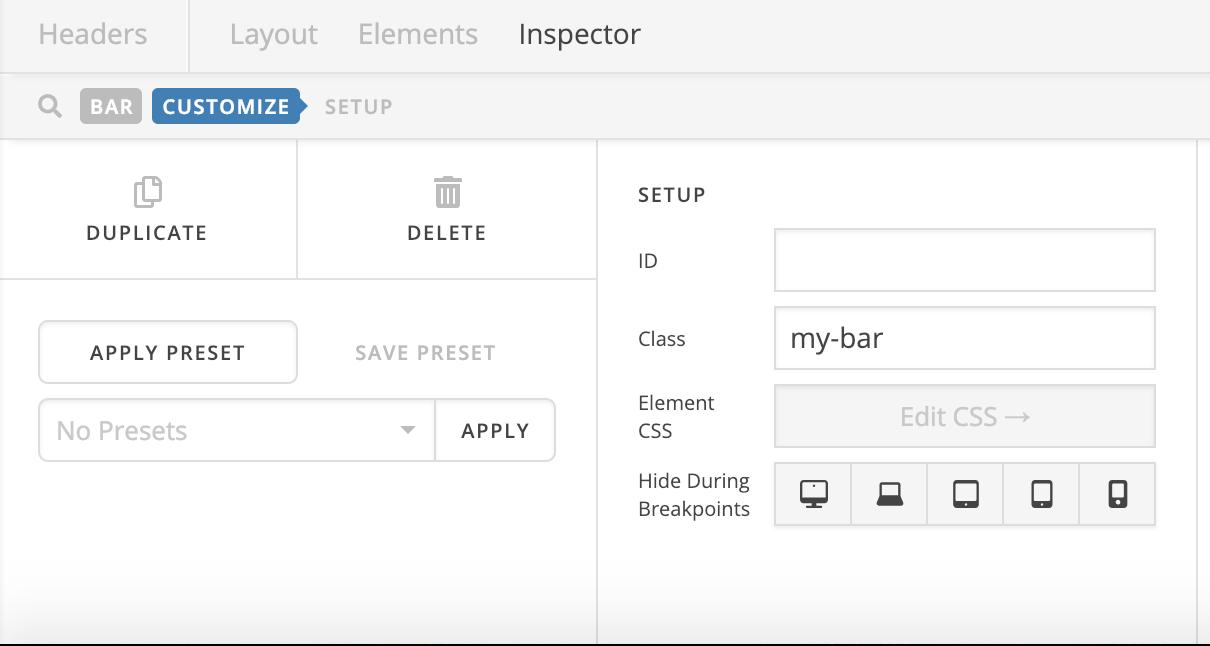Open the Elements tab
The height and width of the screenshot is (646, 1210).
(x=418, y=35)
